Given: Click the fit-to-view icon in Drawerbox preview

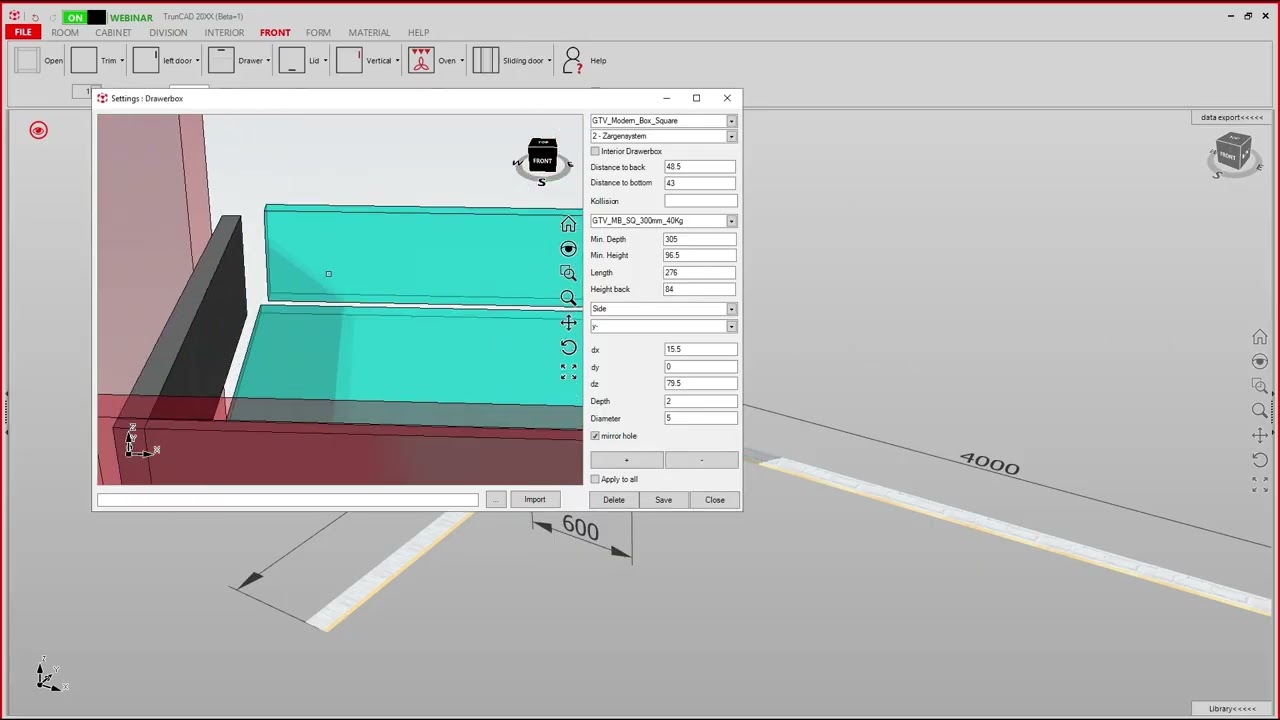Looking at the screenshot, I should pyautogui.click(x=568, y=371).
